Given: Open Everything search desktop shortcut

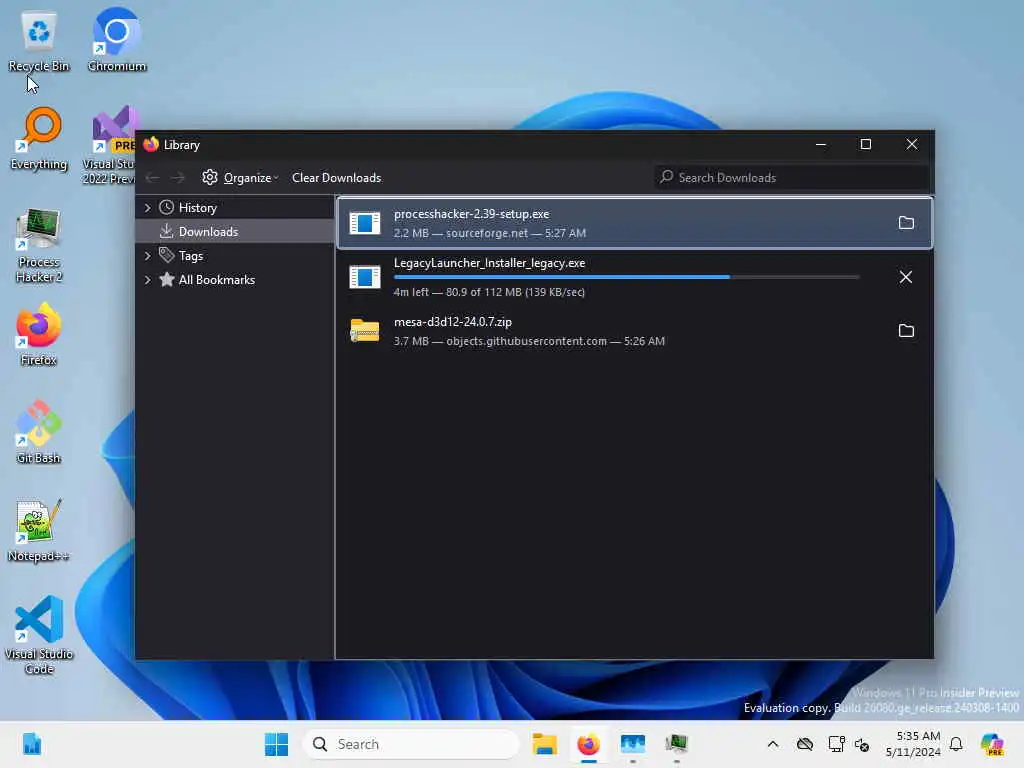Looking at the screenshot, I should 39,139.
